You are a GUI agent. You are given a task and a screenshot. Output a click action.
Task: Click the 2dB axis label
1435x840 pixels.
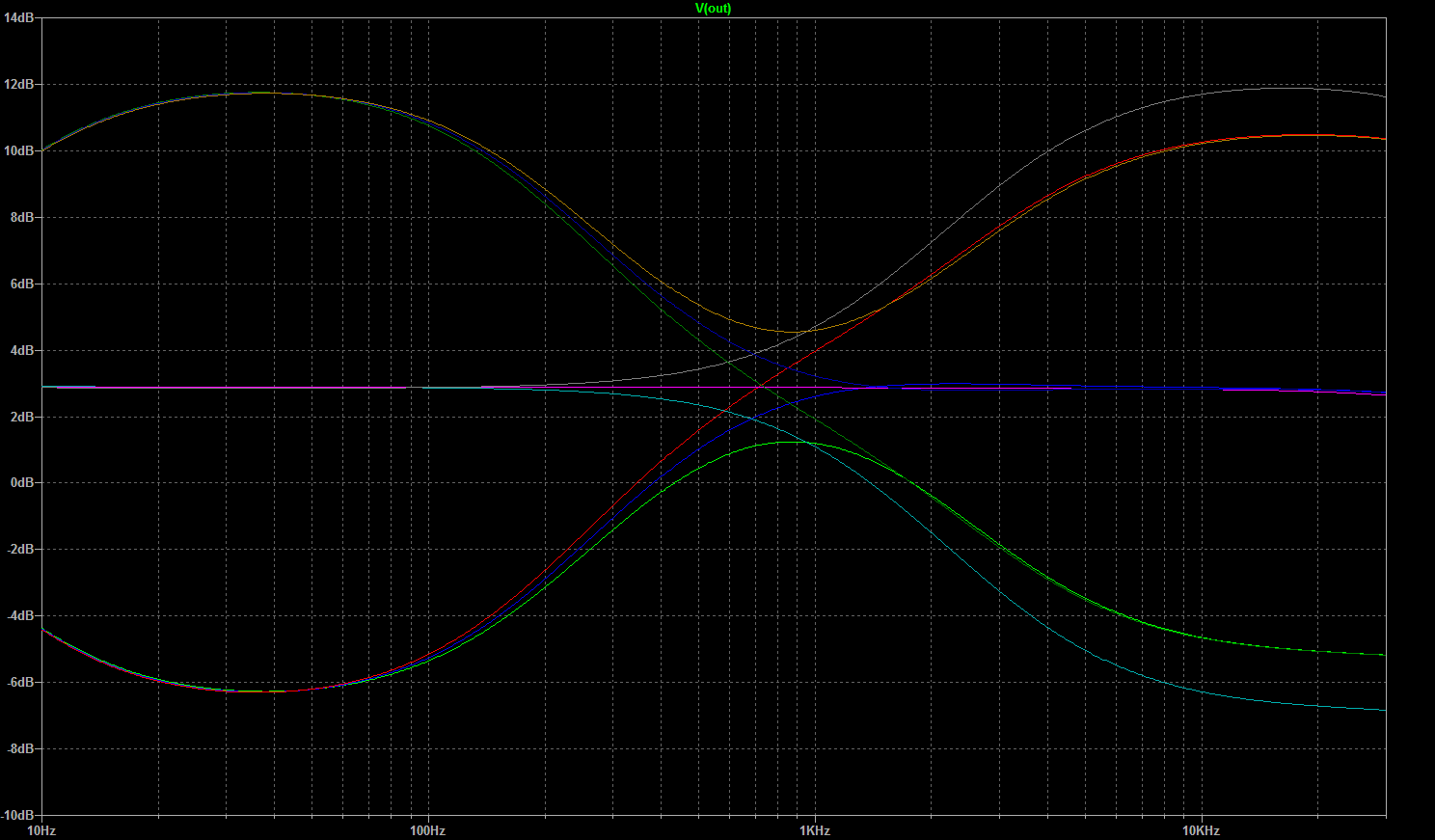pyautogui.click(x=22, y=417)
